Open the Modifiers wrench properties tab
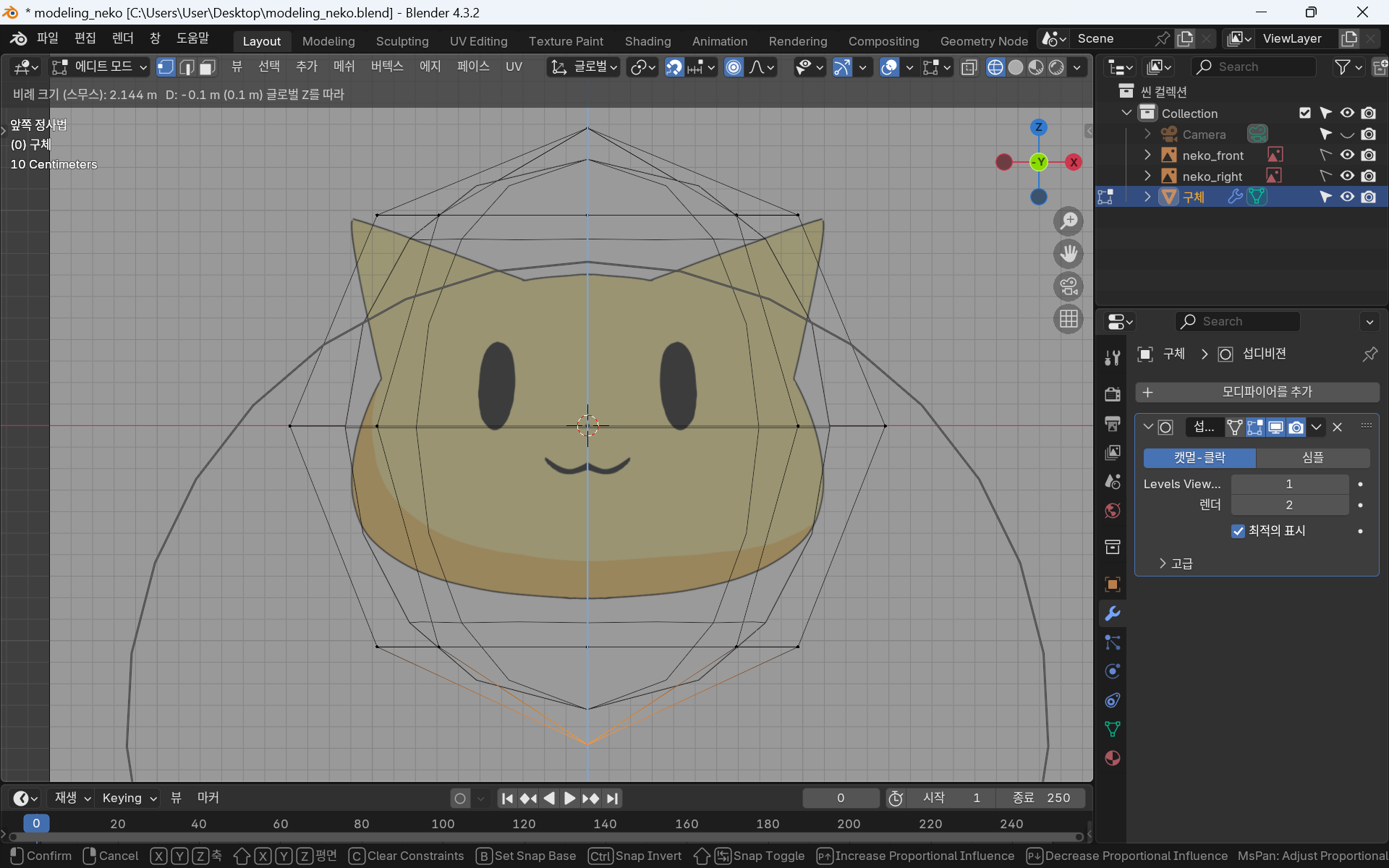1389x868 pixels. point(1113,613)
